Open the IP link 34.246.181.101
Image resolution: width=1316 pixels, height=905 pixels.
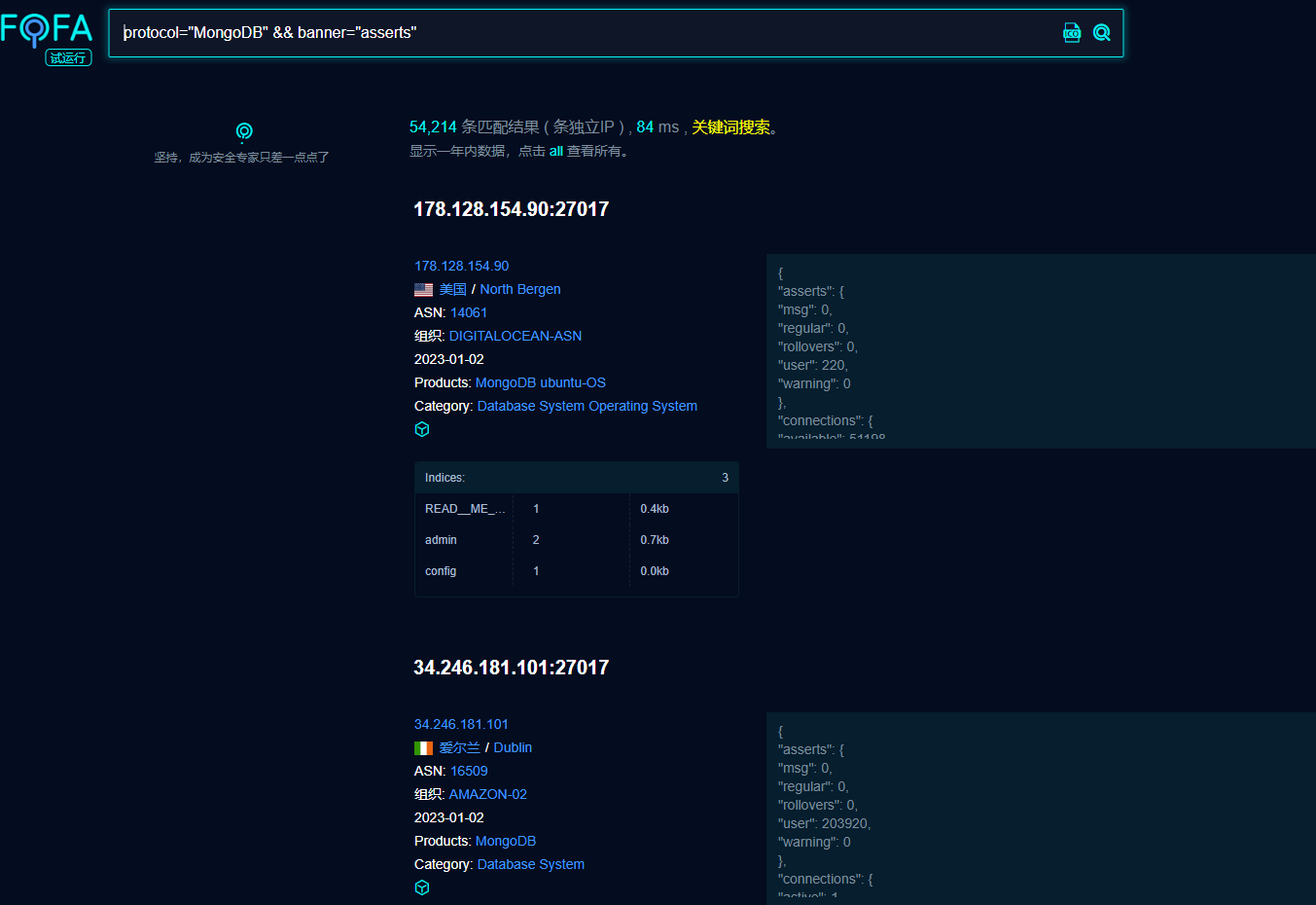462,724
